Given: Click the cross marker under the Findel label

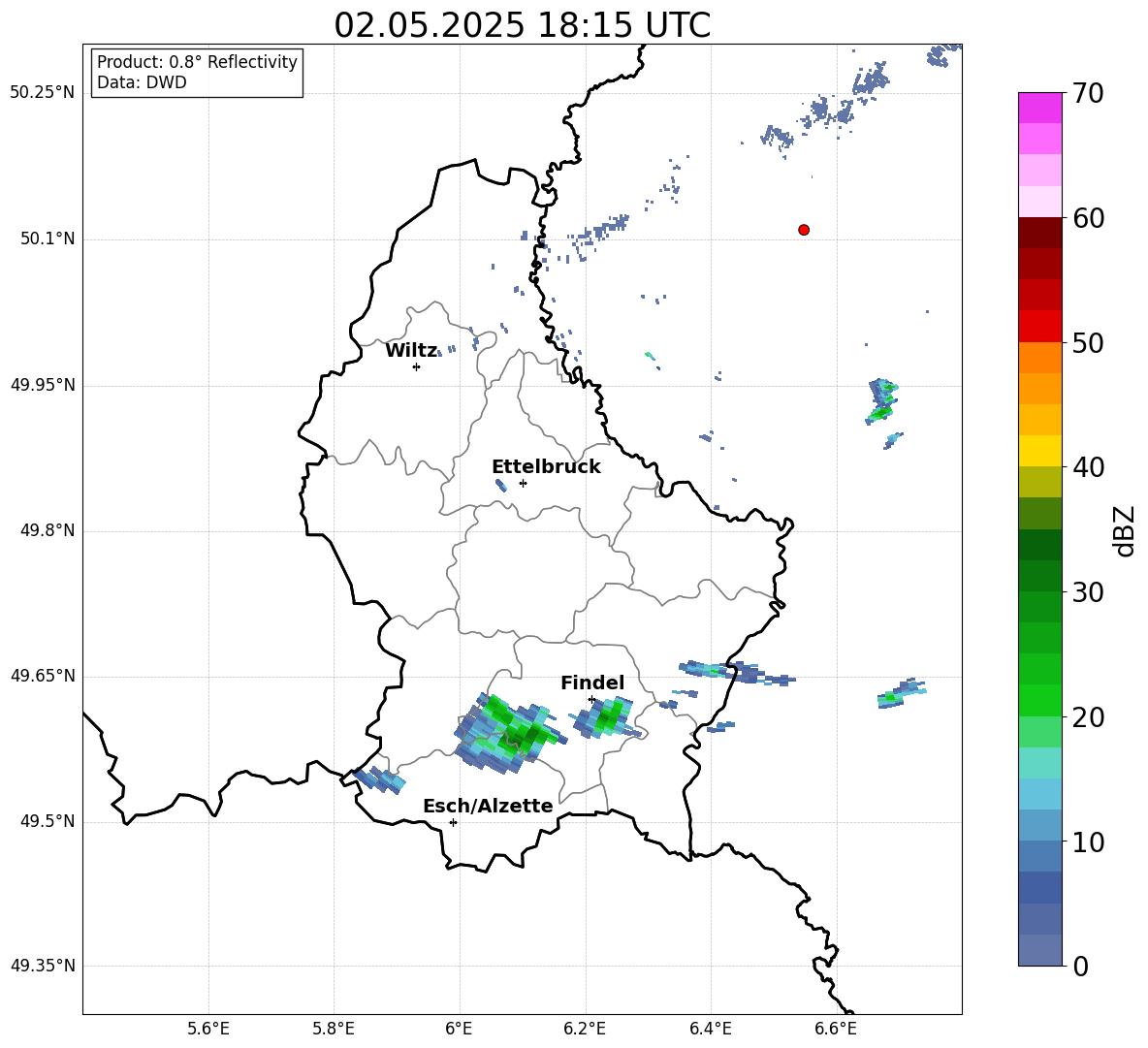Looking at the screenshot, I should pos(591,700).
